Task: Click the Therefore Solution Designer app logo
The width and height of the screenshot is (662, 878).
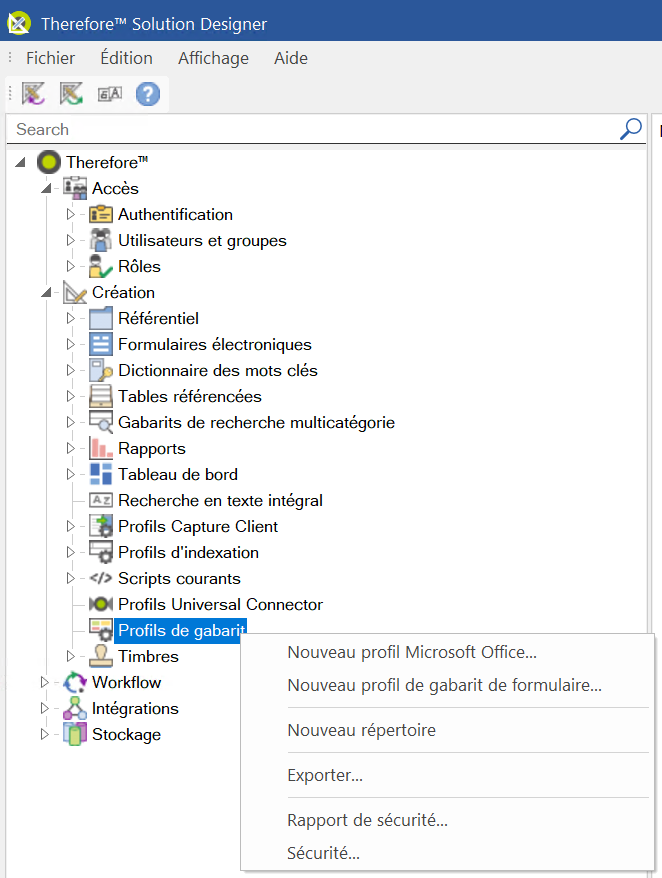Action: 18,23
